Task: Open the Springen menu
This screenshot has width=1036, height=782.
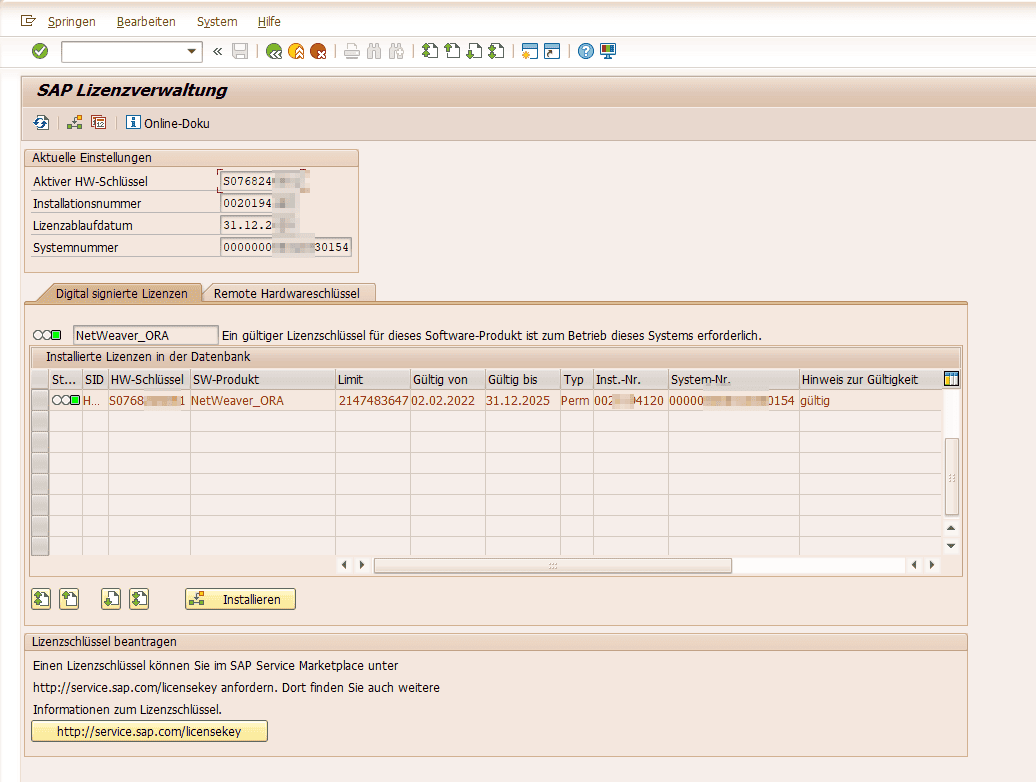Action: [70, 21]
